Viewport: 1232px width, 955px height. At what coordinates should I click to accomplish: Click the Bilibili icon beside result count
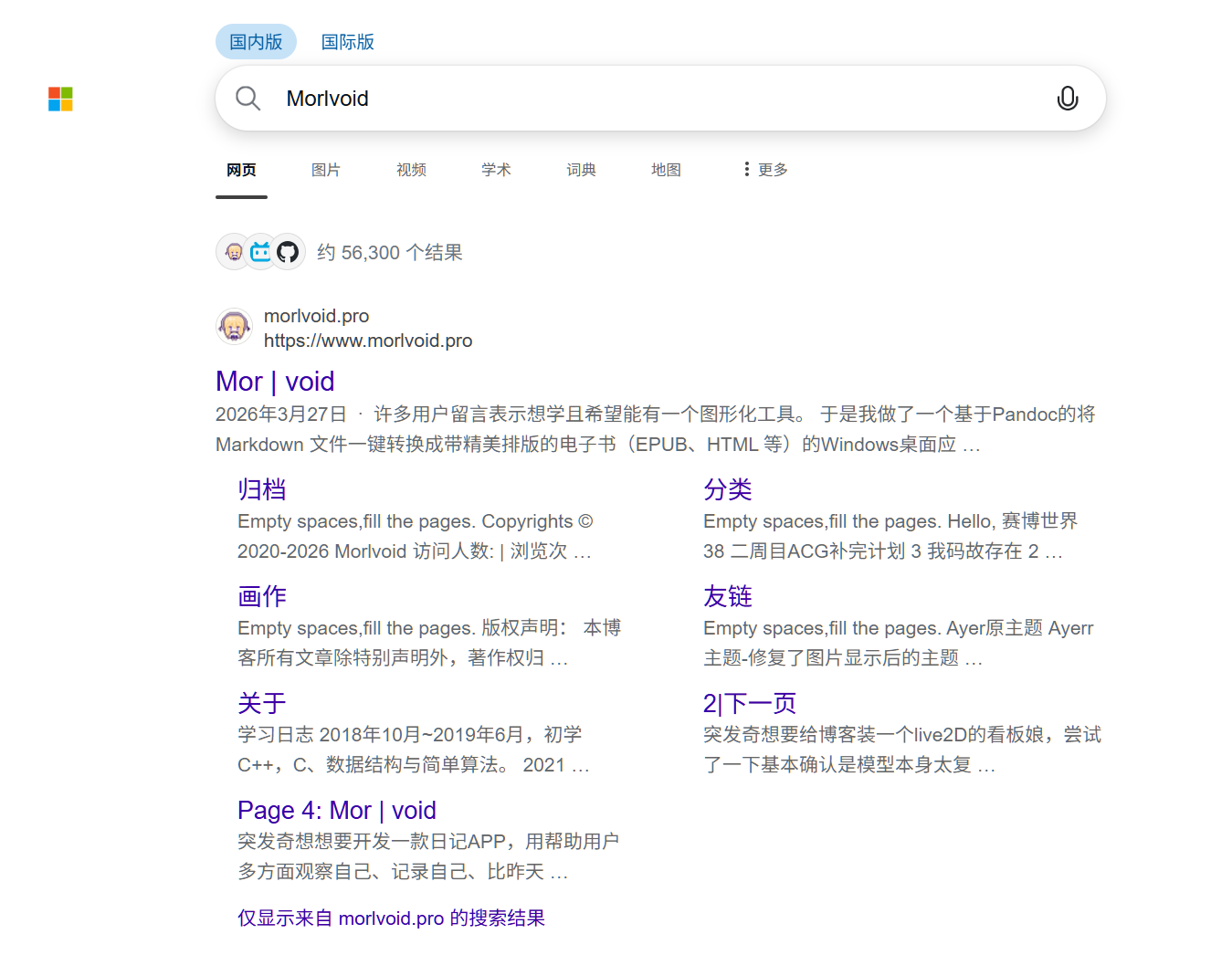[261, 252]
